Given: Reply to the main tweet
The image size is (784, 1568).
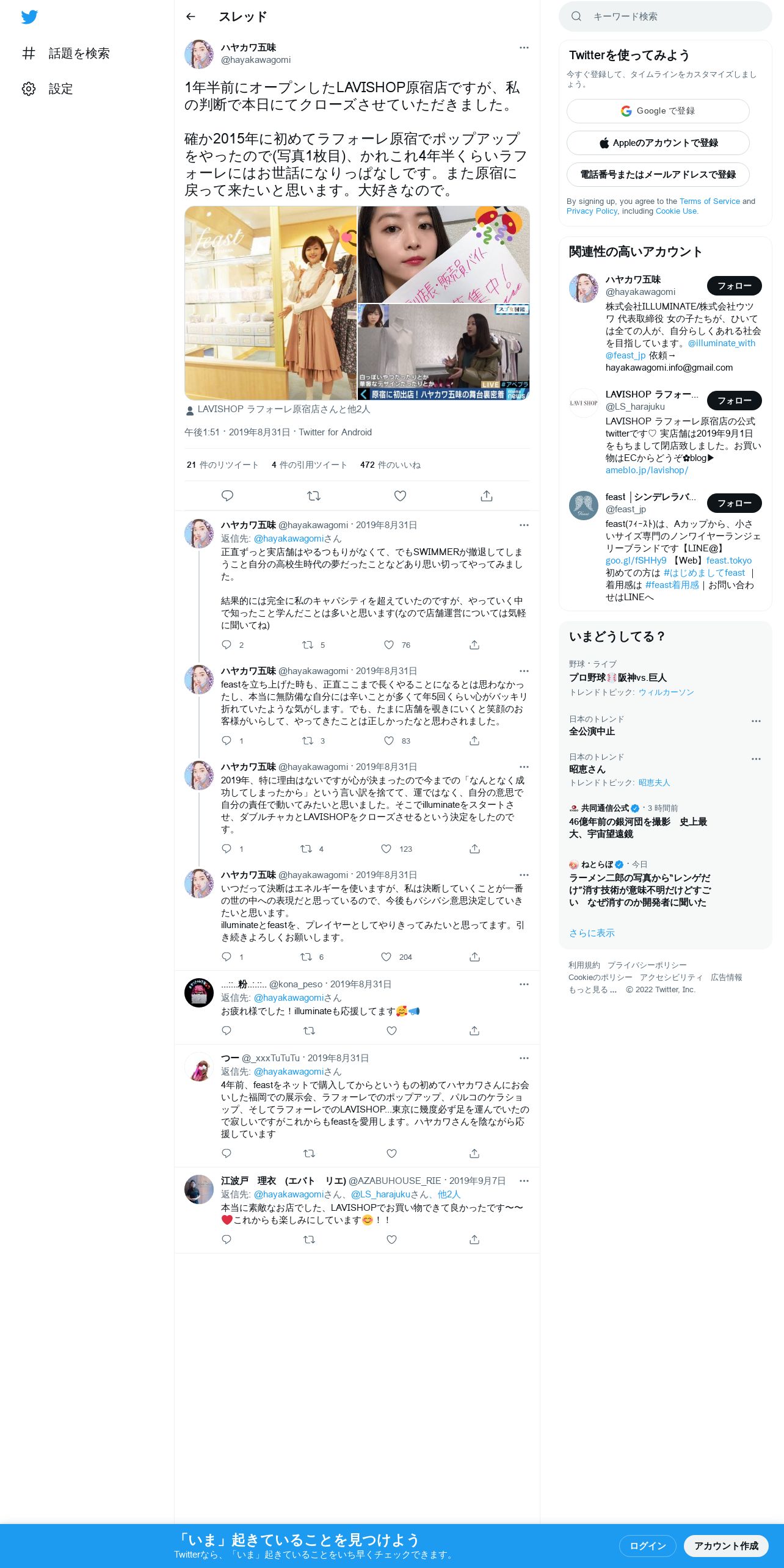Looking at the screenshot, I should click(227, 496).
